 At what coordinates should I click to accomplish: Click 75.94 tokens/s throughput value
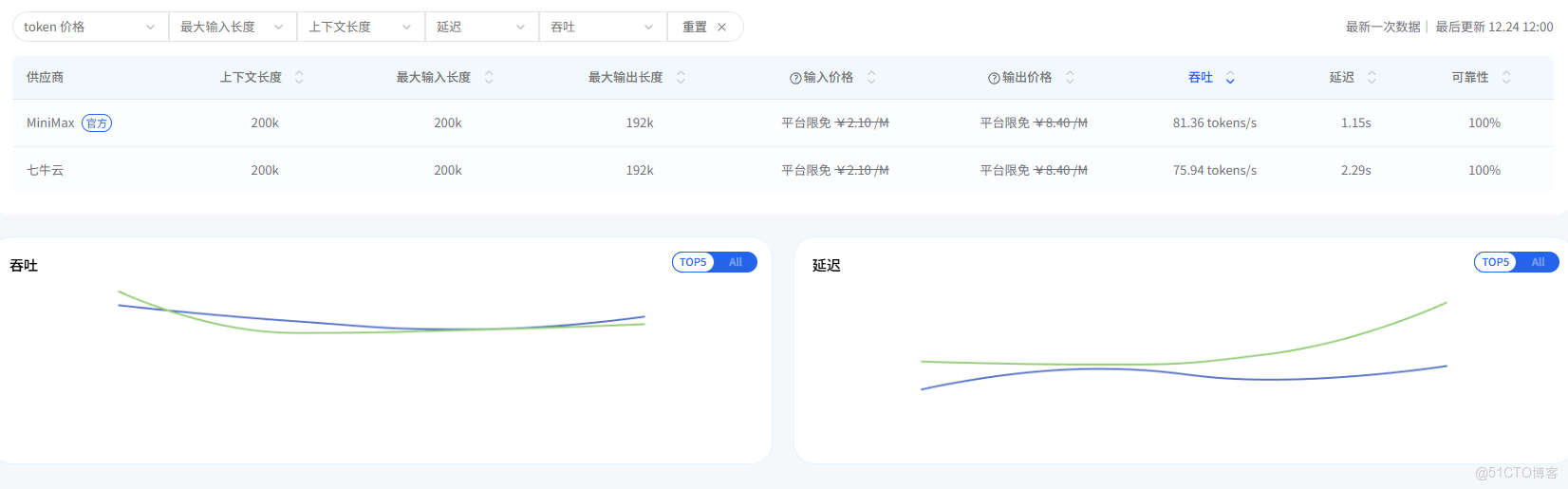click(x=1214, y=170)
